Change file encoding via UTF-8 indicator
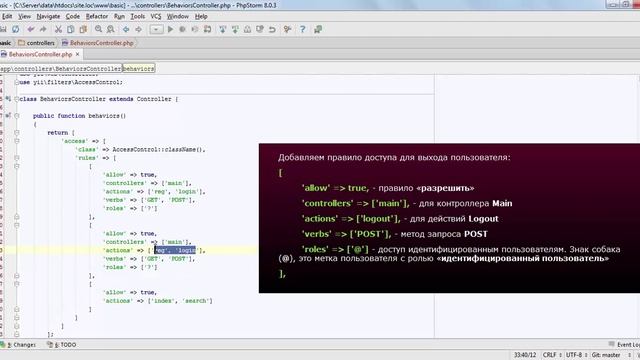Image resolution: width=640 pixels, height=360 pixels. point(576,355)
